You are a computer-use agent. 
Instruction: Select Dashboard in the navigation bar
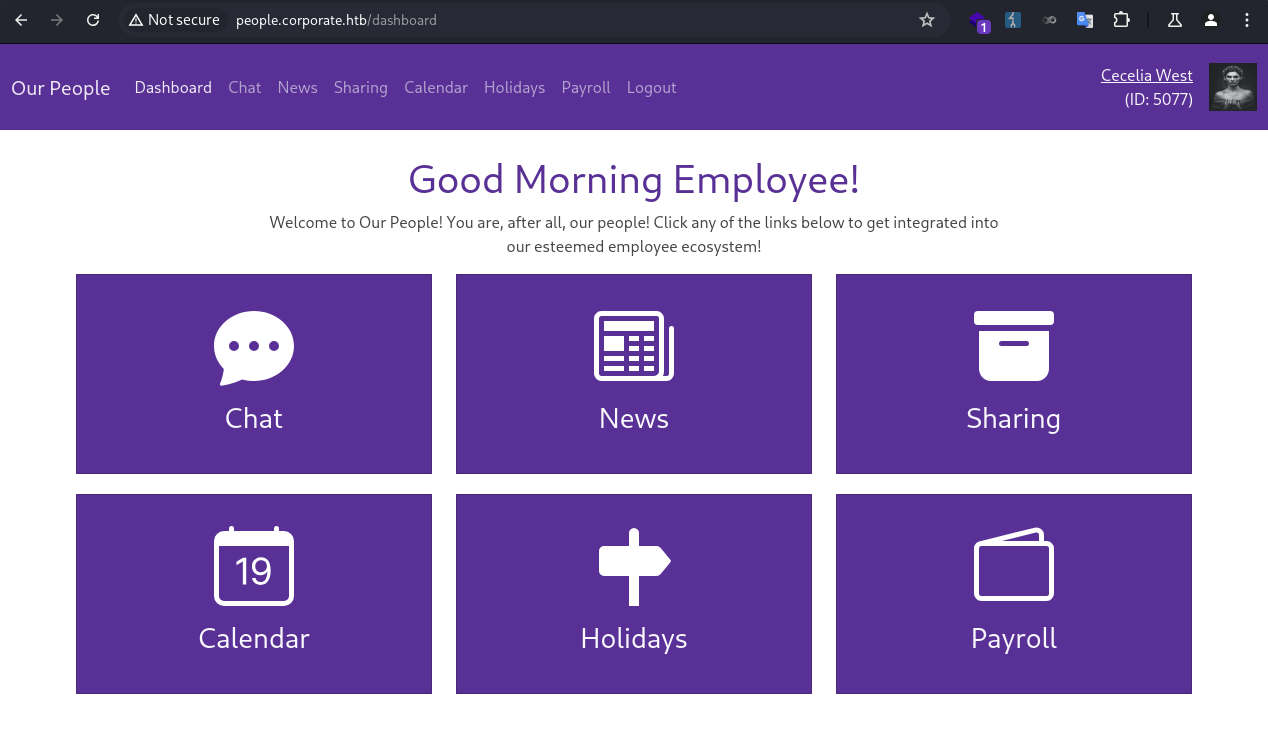[173, 88]
